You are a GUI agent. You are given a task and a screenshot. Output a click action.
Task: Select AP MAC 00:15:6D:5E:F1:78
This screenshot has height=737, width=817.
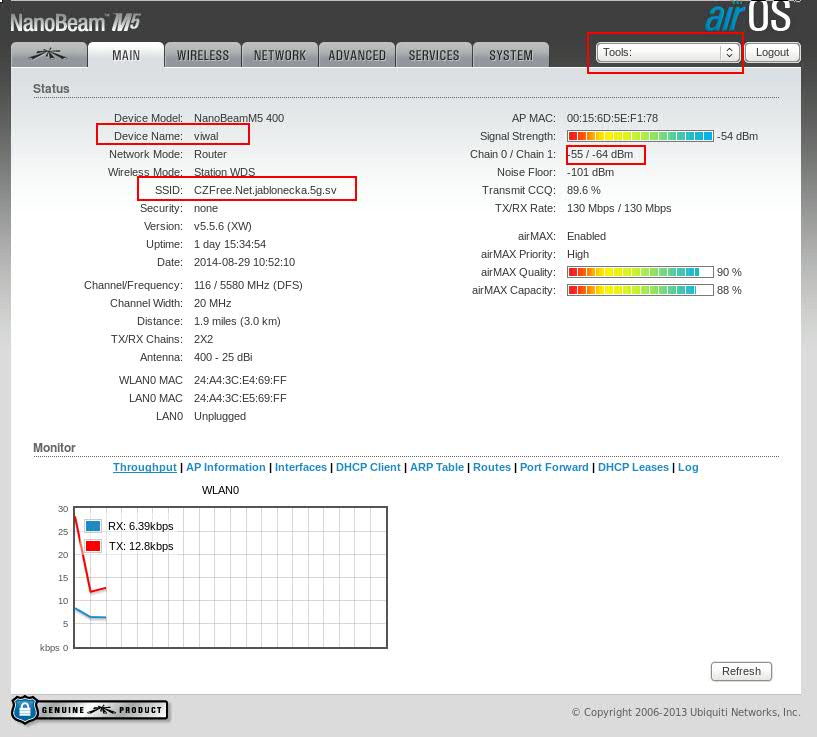(x=612, y=118)
